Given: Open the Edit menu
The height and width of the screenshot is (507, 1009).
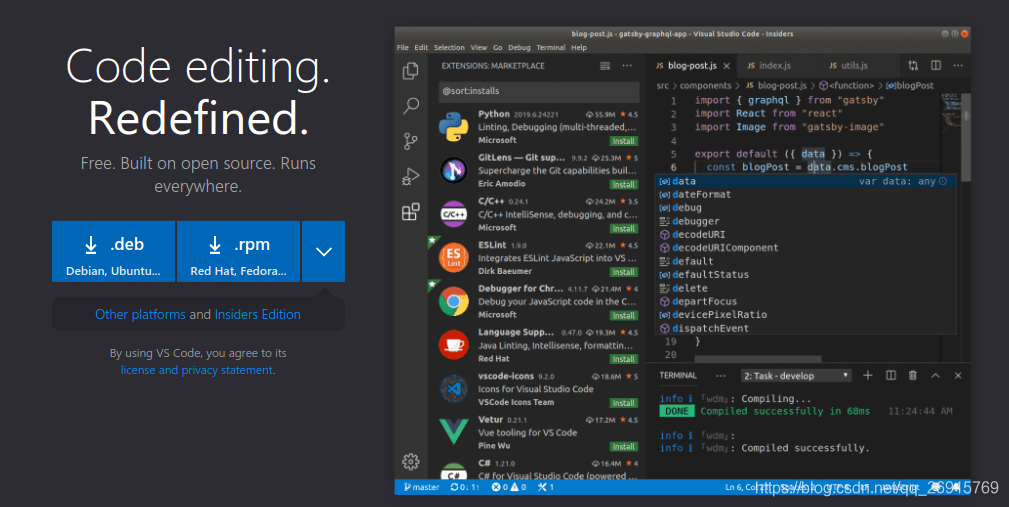Looking at the screenshot, I should [421, 48].
